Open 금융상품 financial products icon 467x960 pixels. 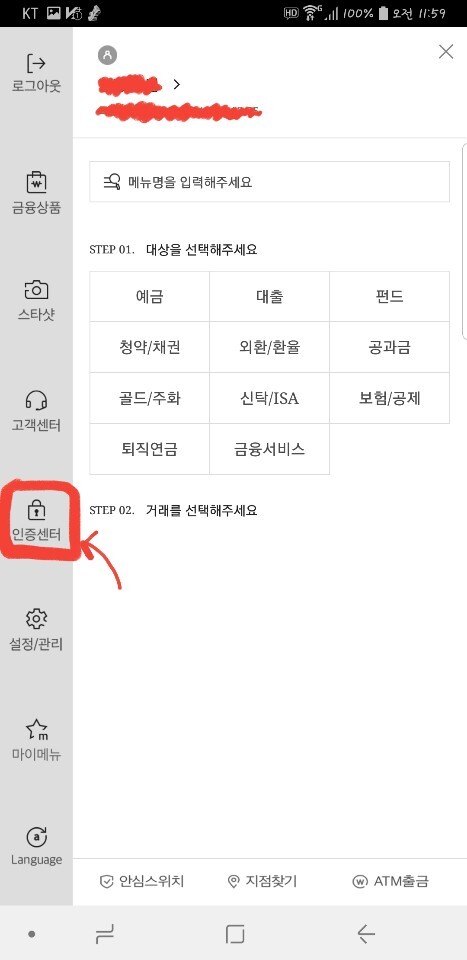point(36,182)
